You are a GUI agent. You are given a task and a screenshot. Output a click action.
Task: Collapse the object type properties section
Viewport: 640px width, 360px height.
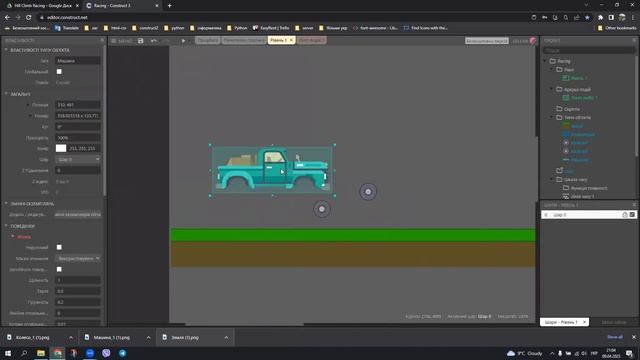click(x=6, y=50)
